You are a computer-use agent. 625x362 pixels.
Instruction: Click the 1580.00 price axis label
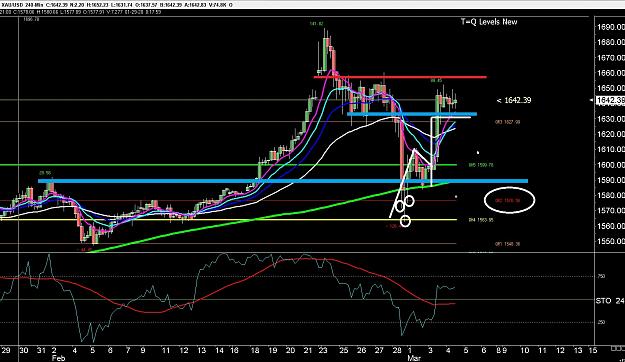coord(611,195)
